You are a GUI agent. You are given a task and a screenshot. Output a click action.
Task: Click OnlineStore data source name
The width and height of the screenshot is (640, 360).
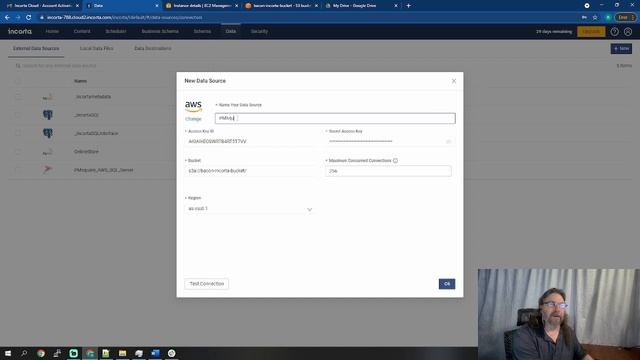[86, 151]
